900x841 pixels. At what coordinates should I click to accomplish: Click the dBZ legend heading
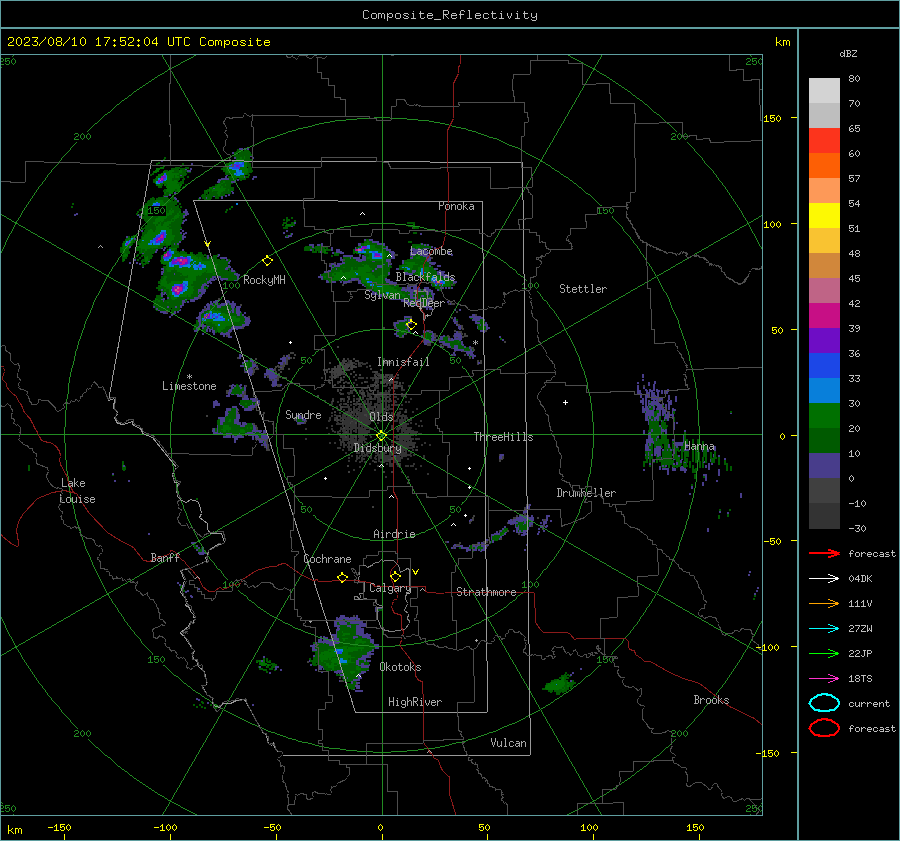[x=848, y=53]
